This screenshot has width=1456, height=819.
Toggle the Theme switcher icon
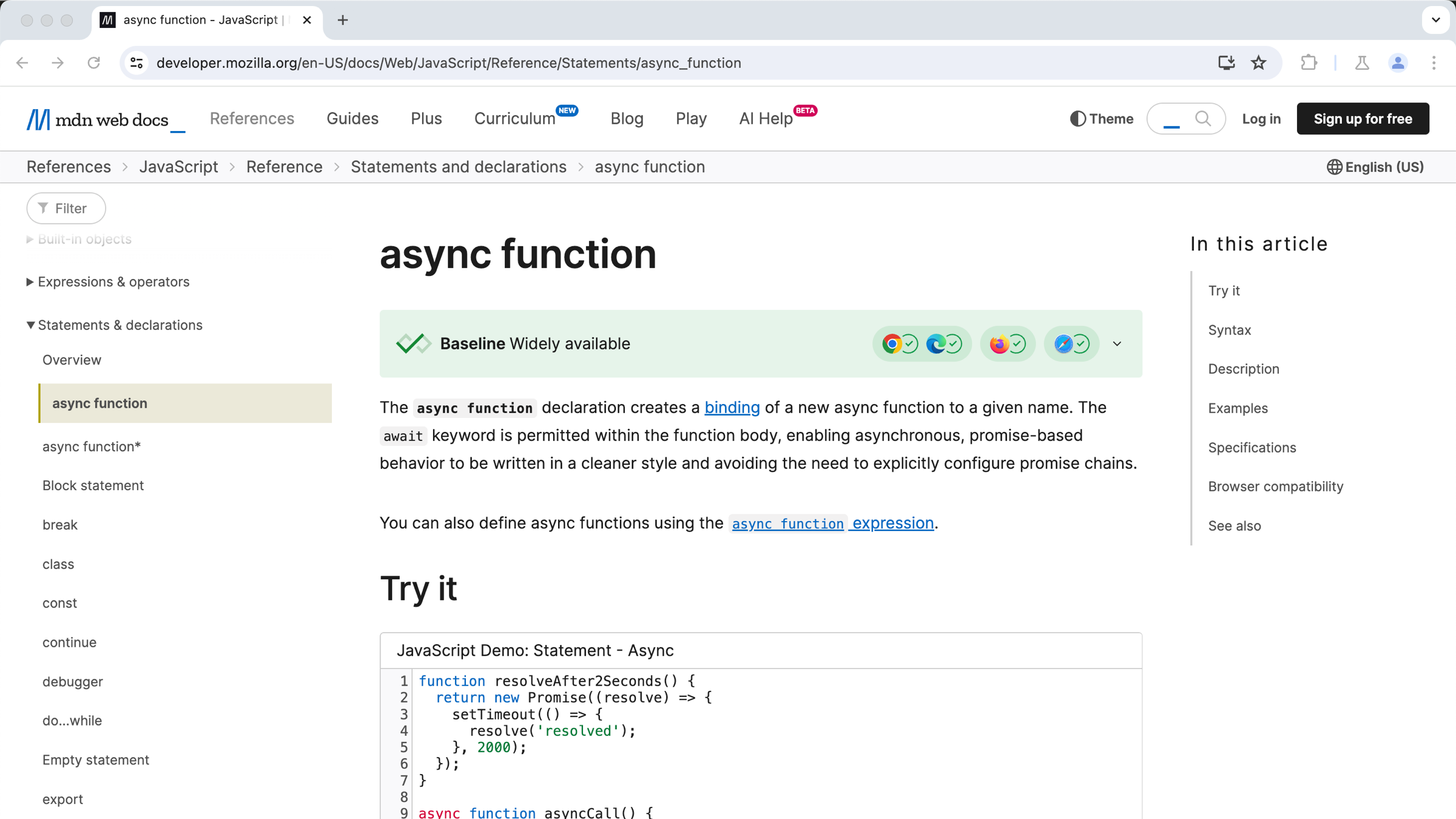[1078, 118]
